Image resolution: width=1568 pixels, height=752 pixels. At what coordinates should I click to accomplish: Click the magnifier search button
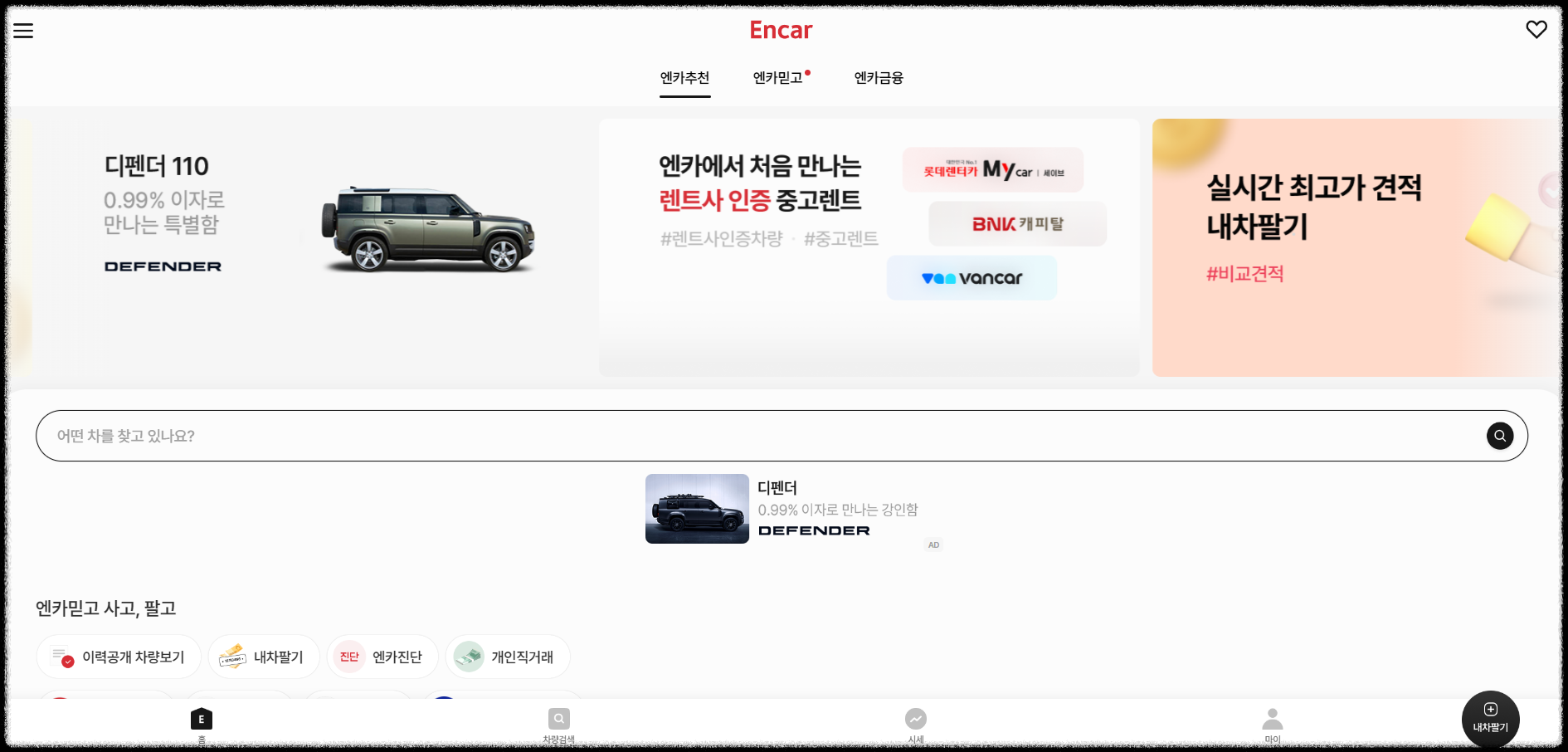click(1499, 436)
